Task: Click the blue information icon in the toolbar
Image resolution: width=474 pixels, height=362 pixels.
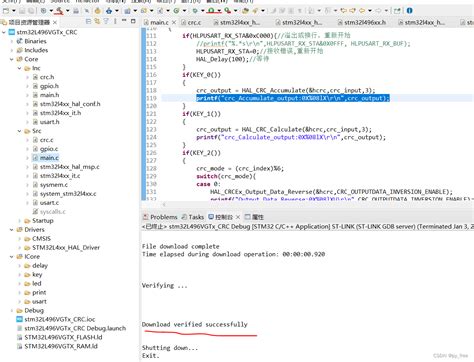Action: pyautogui.click(x=409, y=11)
